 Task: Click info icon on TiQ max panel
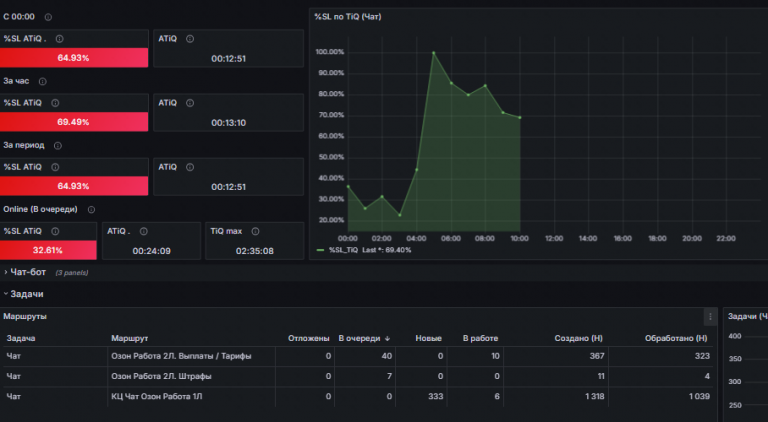(255, 231)
